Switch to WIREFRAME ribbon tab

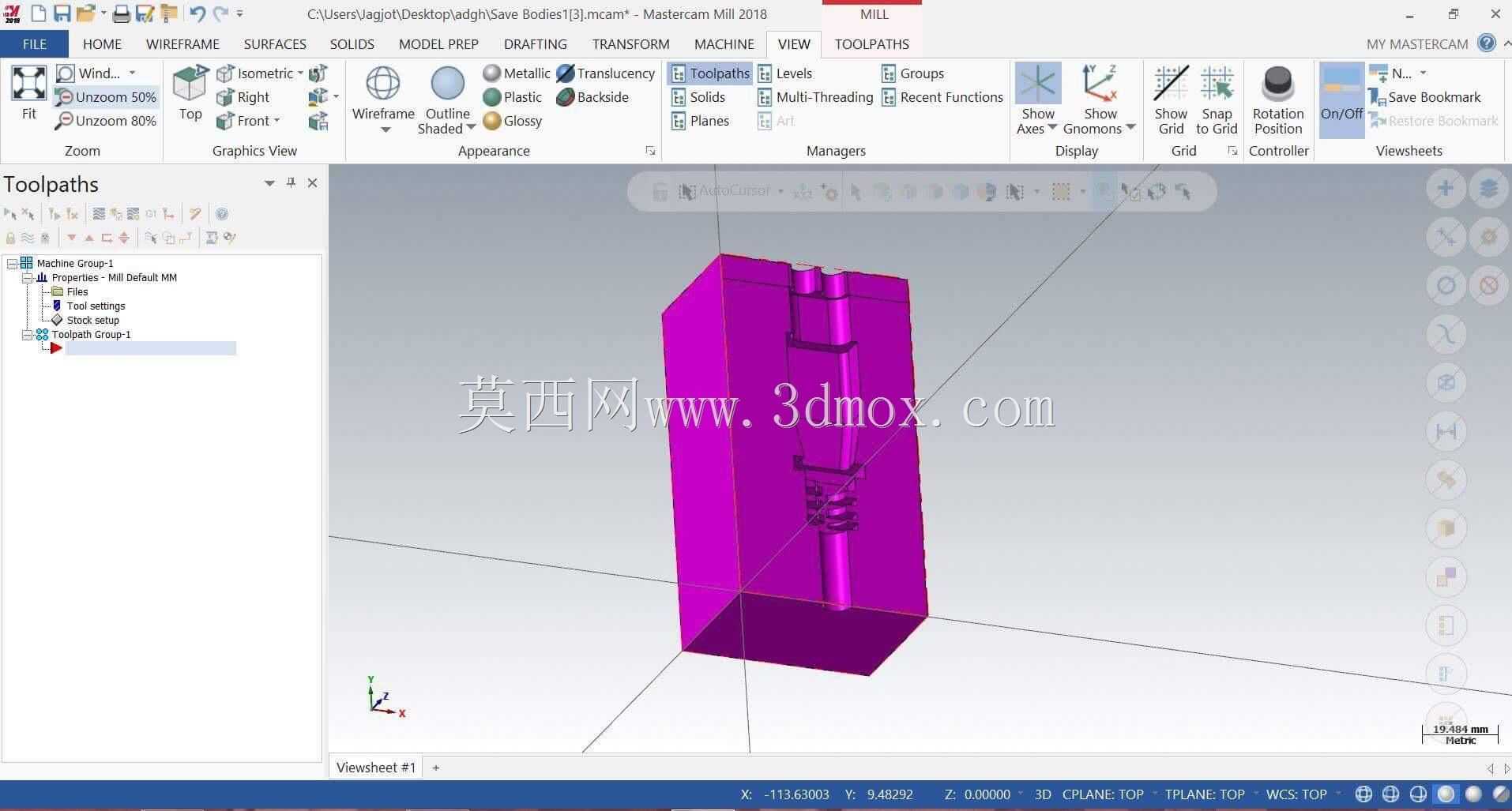pos(182,44)
